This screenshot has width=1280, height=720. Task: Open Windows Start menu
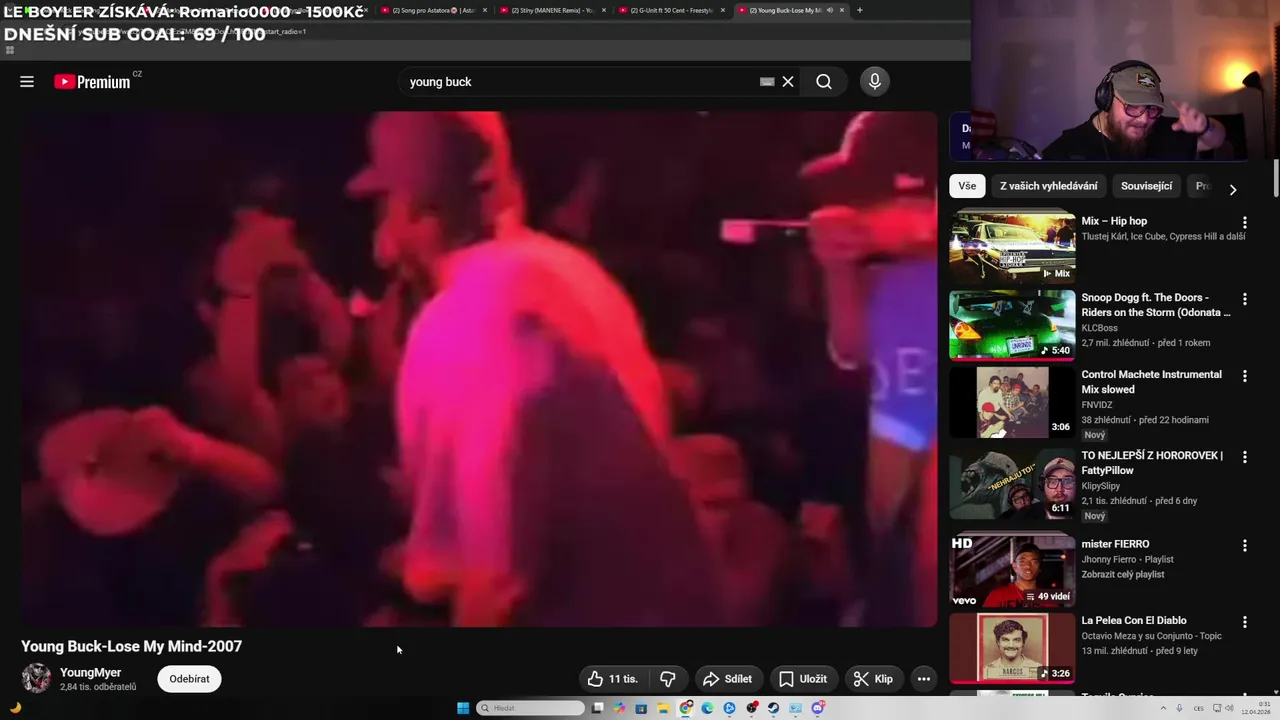pyautogui.click(x=463, y=708)
